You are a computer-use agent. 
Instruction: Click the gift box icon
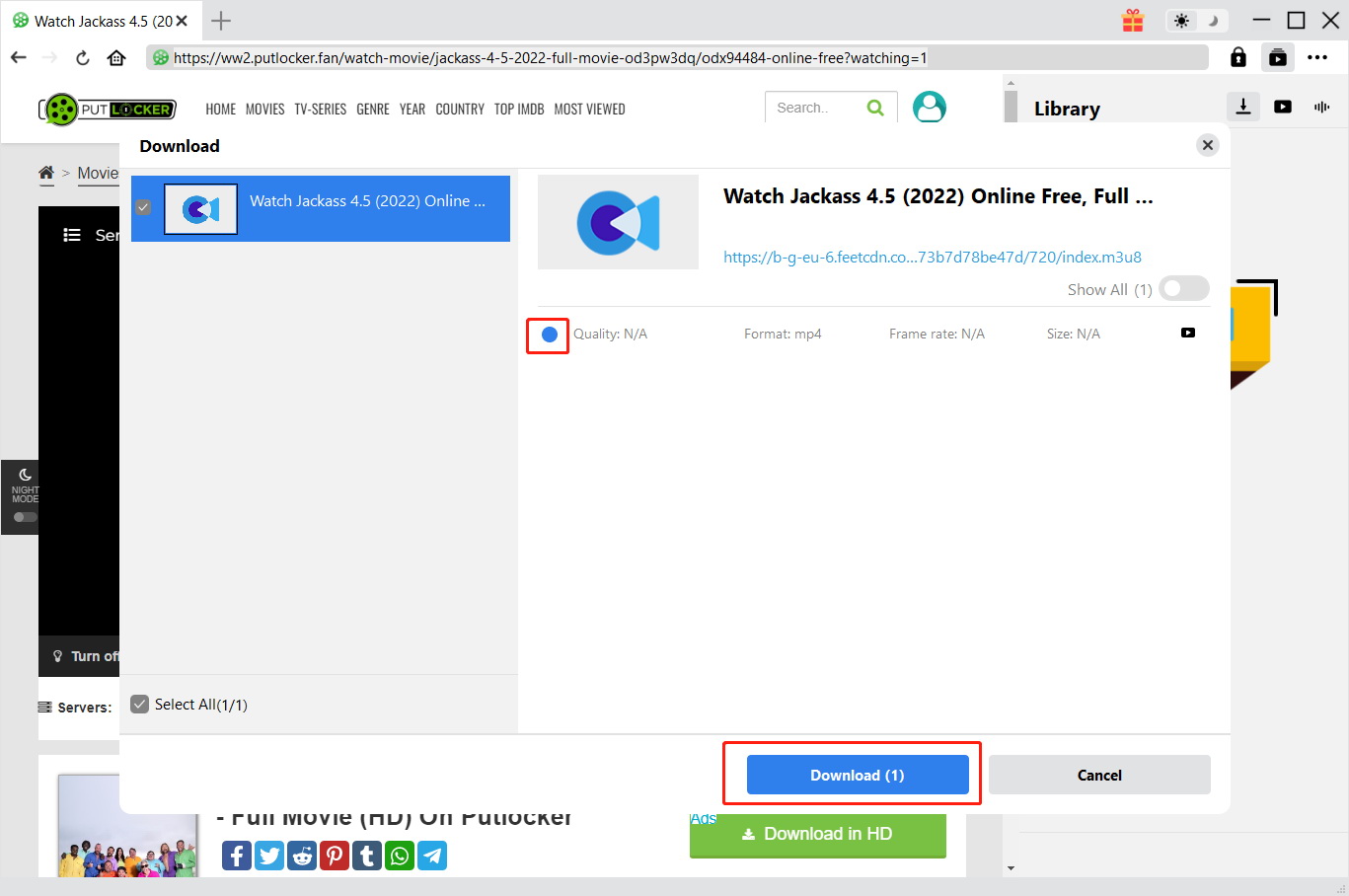[1133, 21]
